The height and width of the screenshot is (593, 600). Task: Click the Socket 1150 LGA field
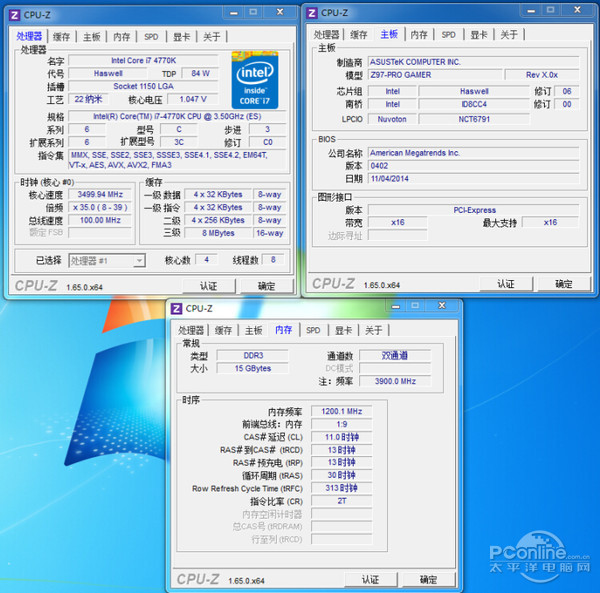coord(143,86)
